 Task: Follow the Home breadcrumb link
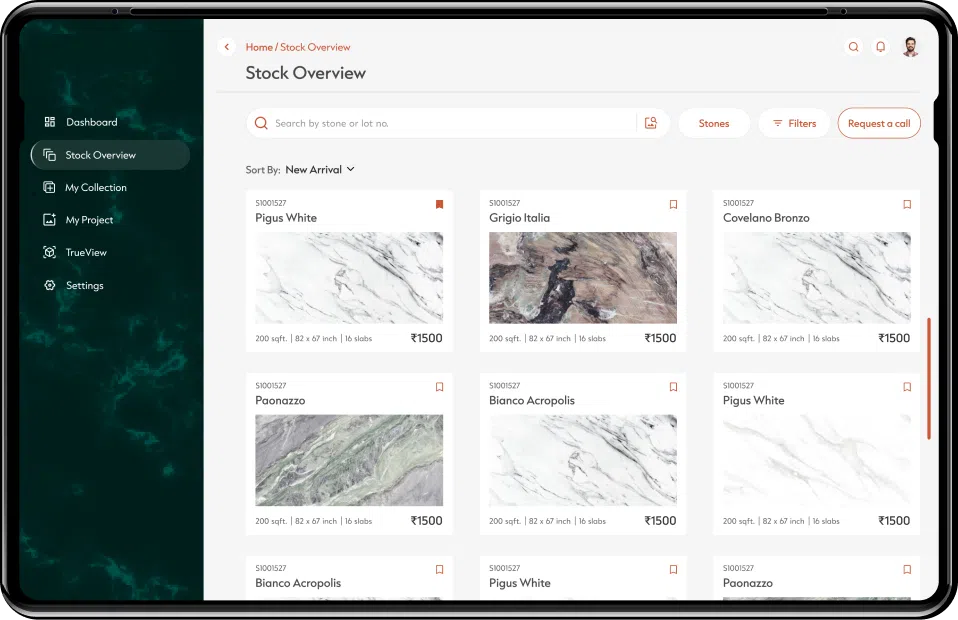(259, 47)
